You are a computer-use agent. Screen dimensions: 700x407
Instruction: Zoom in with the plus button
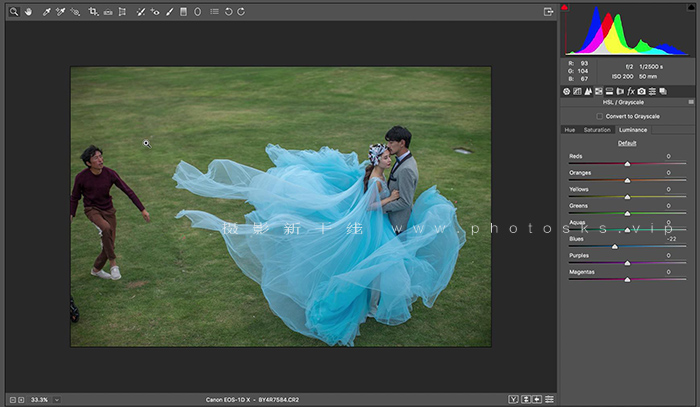click(x=21, y=400)
